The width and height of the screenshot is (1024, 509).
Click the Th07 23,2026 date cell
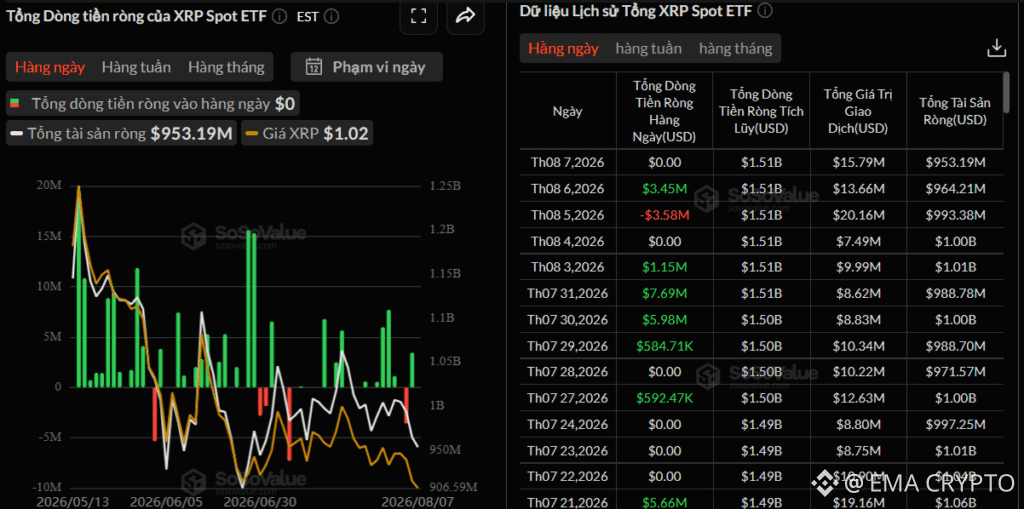(568, 450)
